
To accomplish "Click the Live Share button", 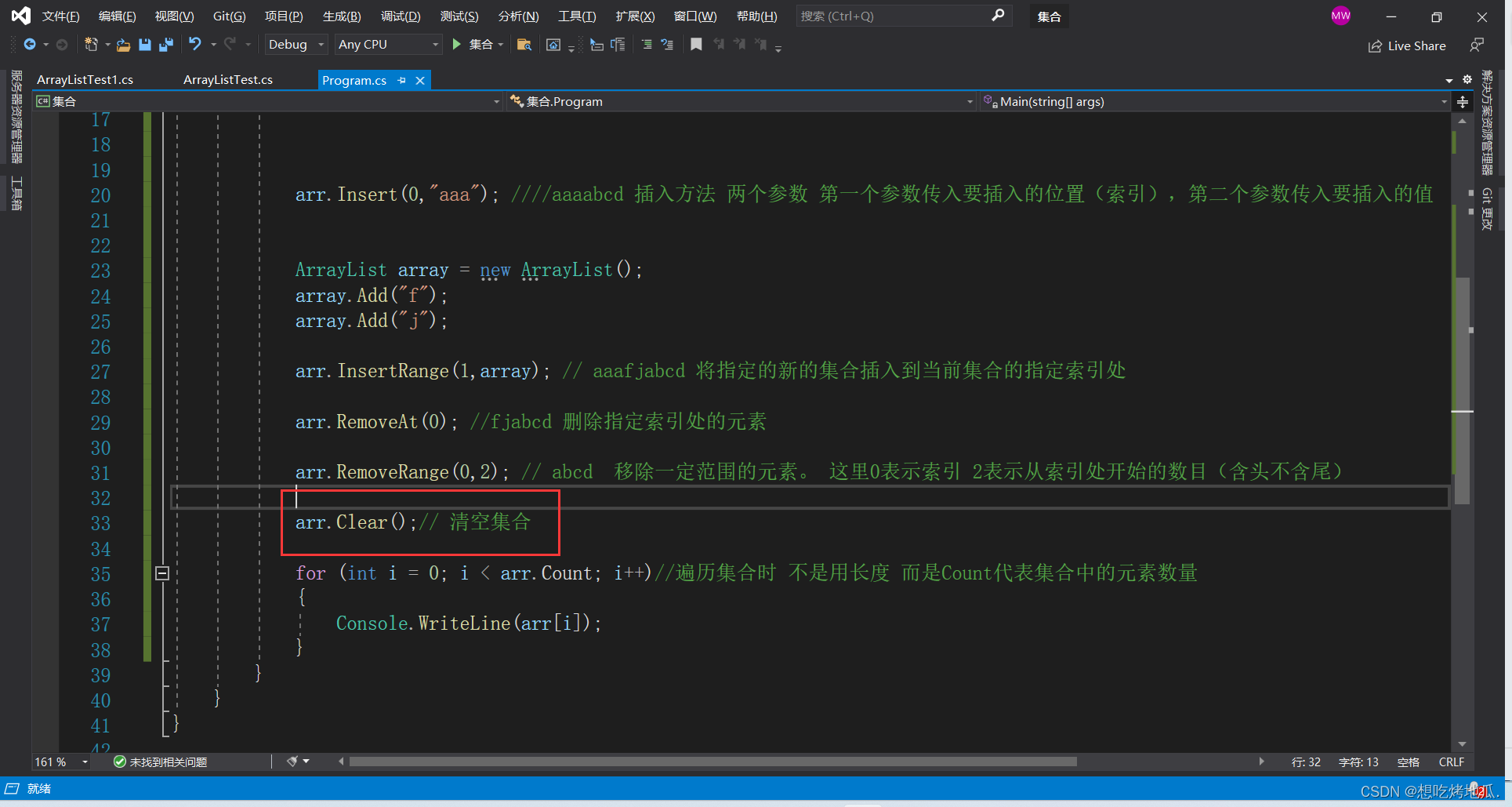I will click(1408, 45).
